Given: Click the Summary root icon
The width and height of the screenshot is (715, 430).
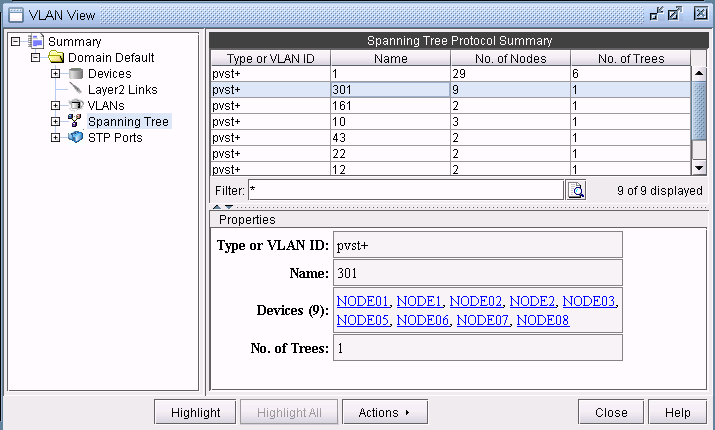Looking at the screenshot, I should (37, 42).
